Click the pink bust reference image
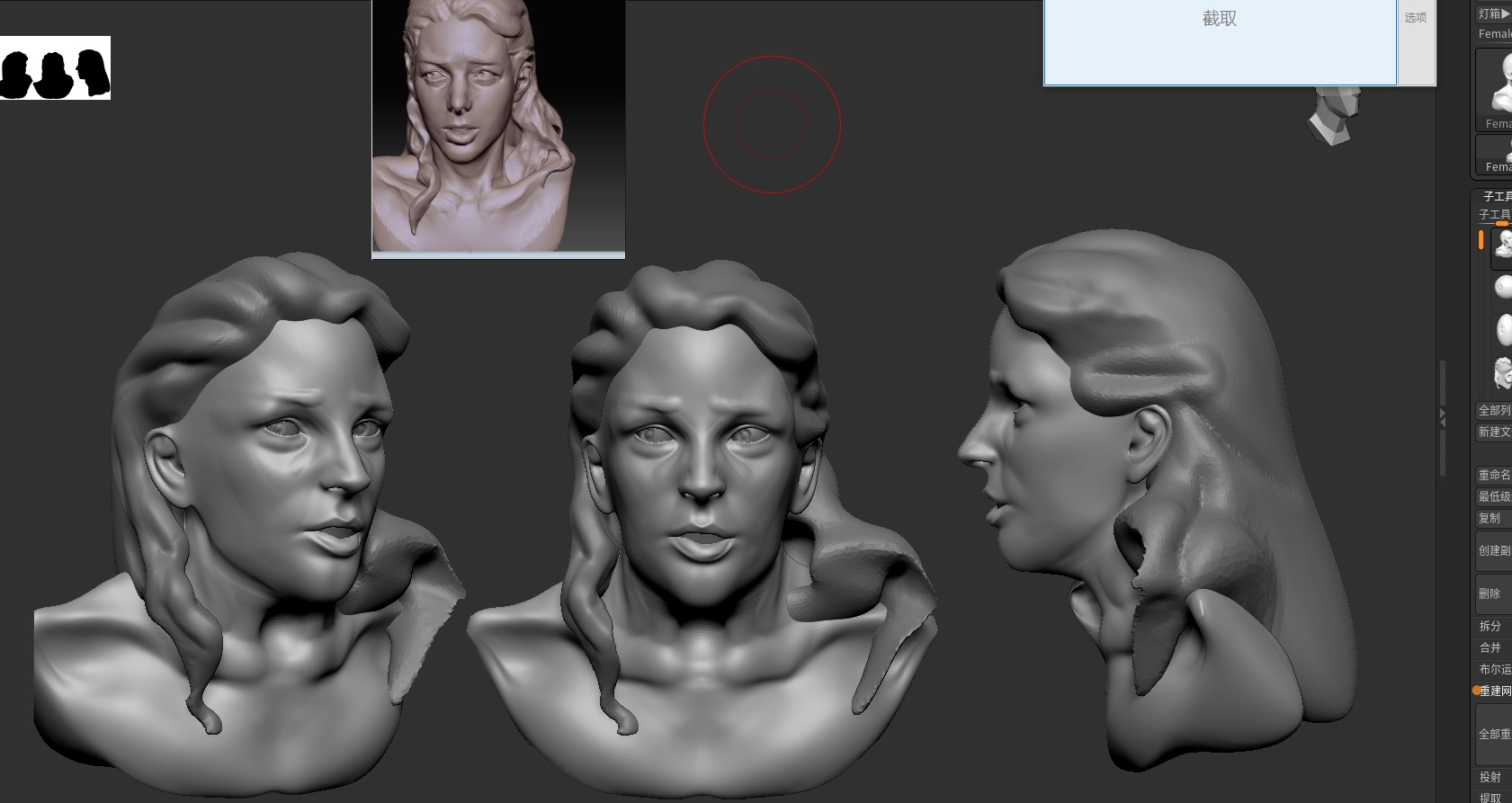The width and height of the screenshot is (1512, 803). [498, 129]
